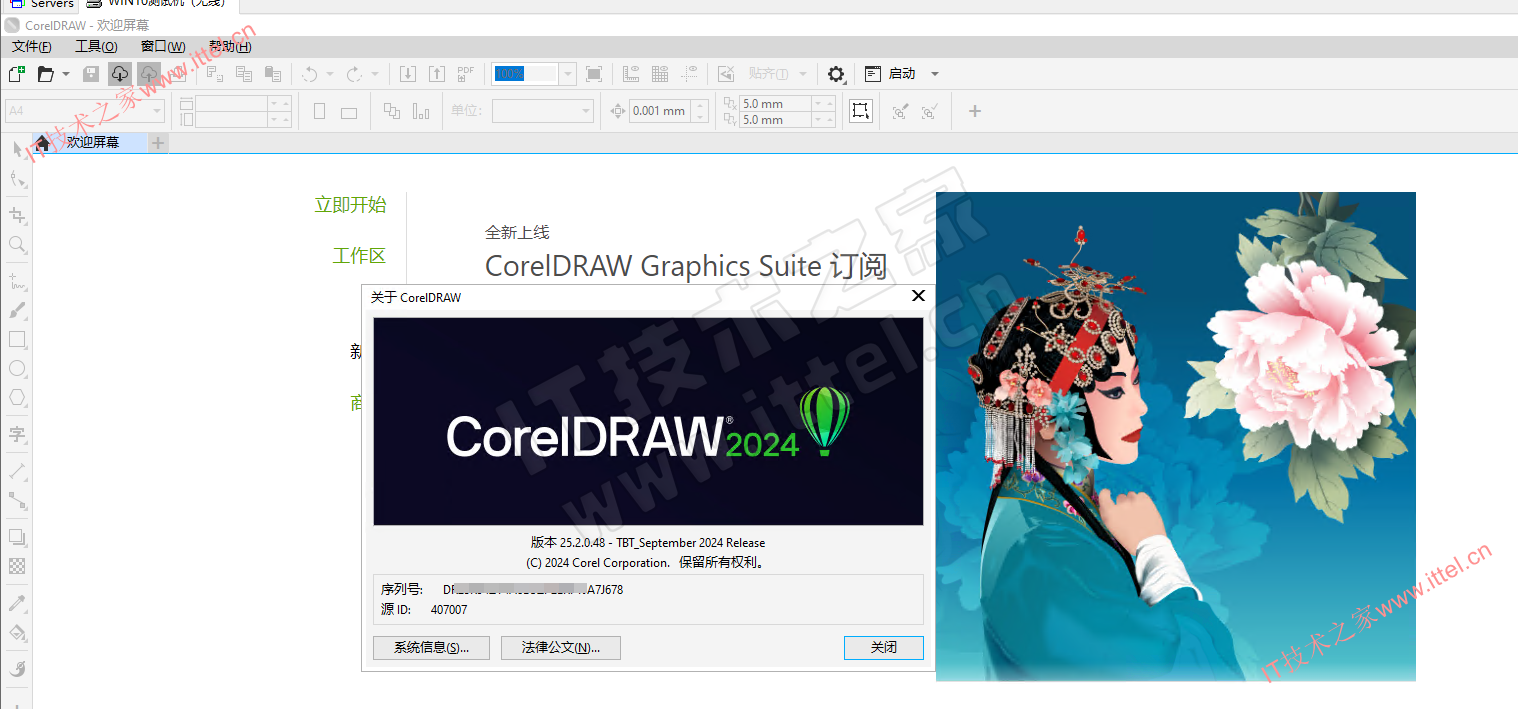Click the Paste clipboard icon

pyautogui.click(x=273, y=74)
